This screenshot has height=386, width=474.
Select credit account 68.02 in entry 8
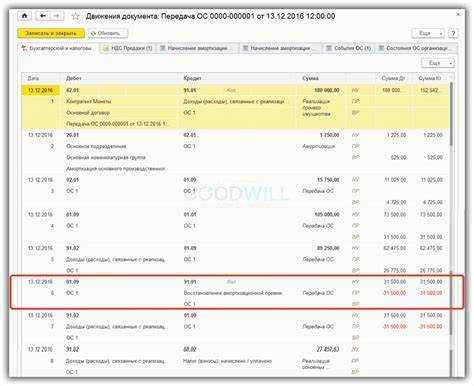(190, 350)
